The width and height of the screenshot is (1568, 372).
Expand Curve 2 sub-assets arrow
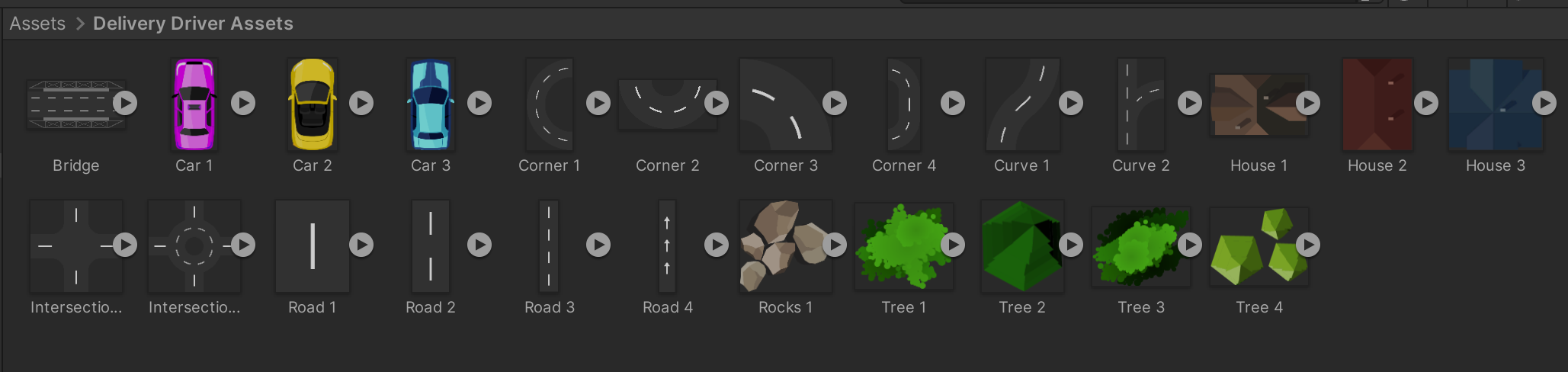coord(1190,103)
